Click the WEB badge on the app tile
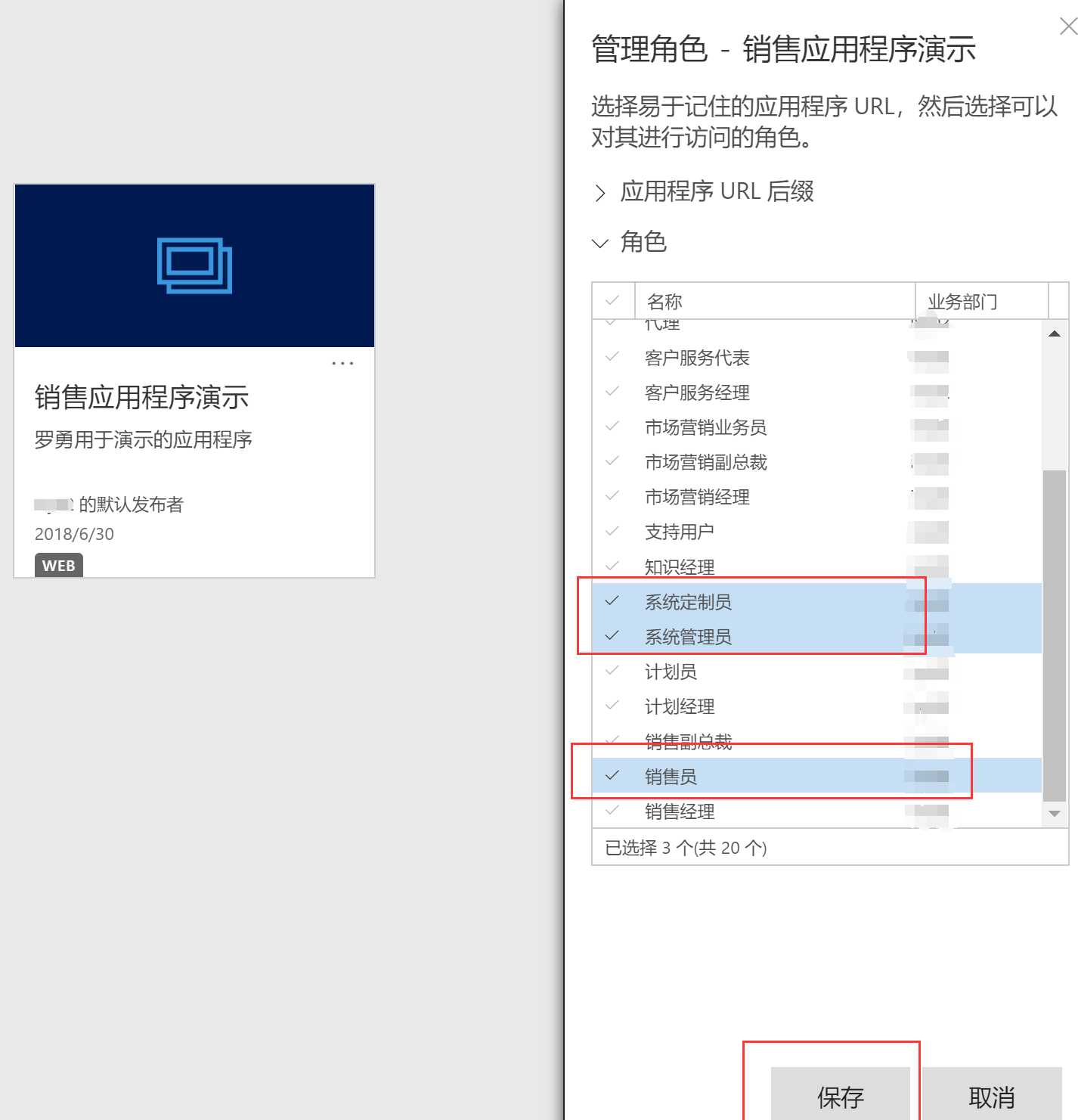This screenshot has width=1078, height=1120. click(59, 566)
